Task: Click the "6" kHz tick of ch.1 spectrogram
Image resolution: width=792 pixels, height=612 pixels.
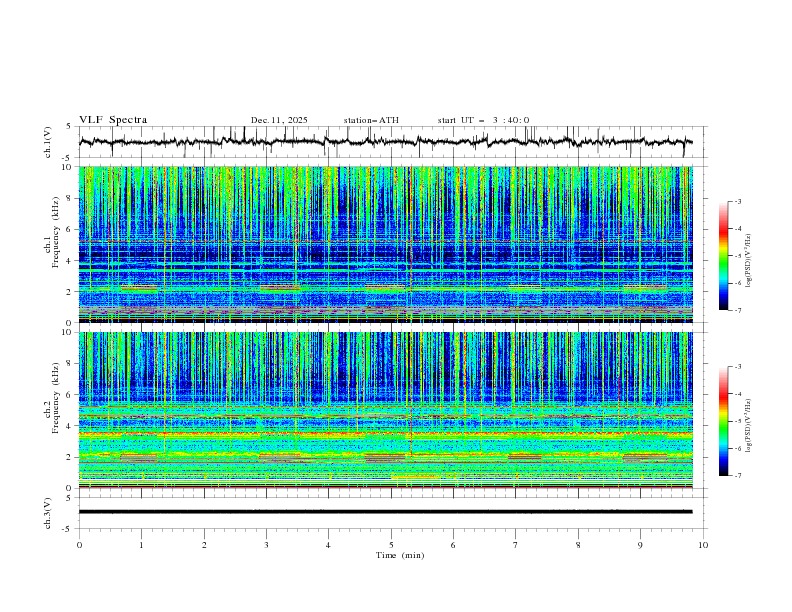Action: 70,230
